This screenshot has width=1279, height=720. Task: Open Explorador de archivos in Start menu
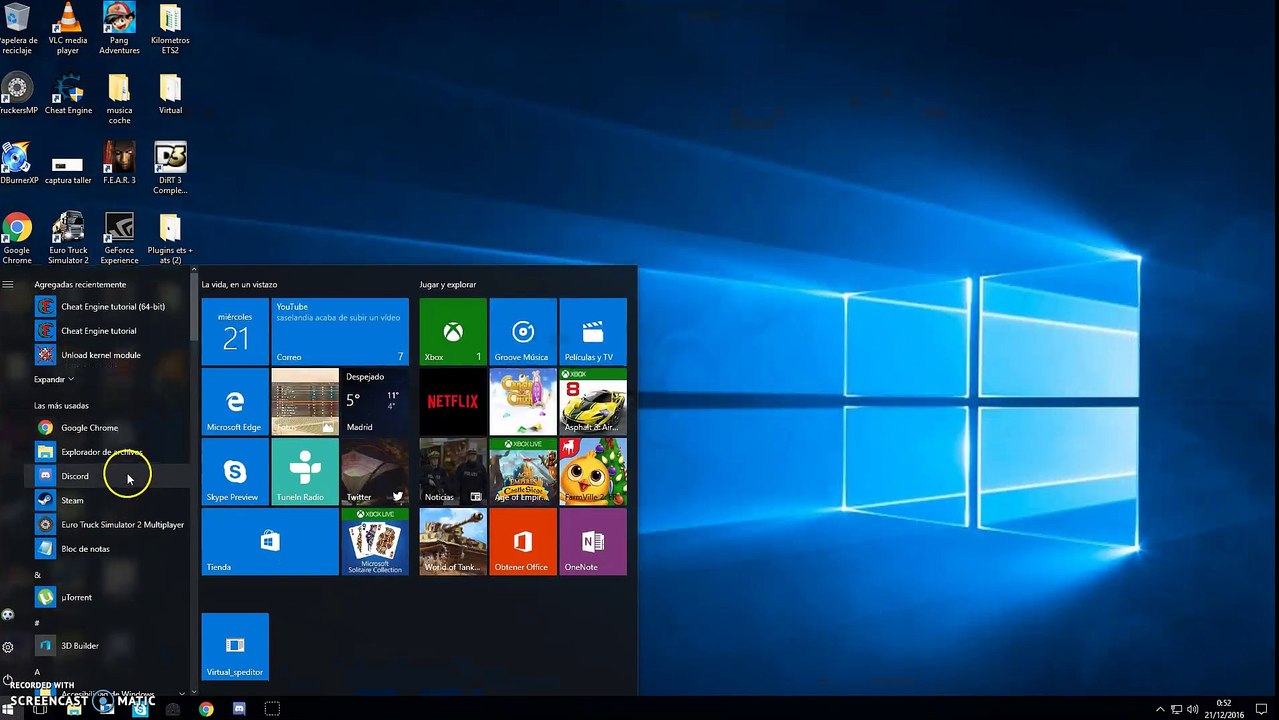point(110,452)
